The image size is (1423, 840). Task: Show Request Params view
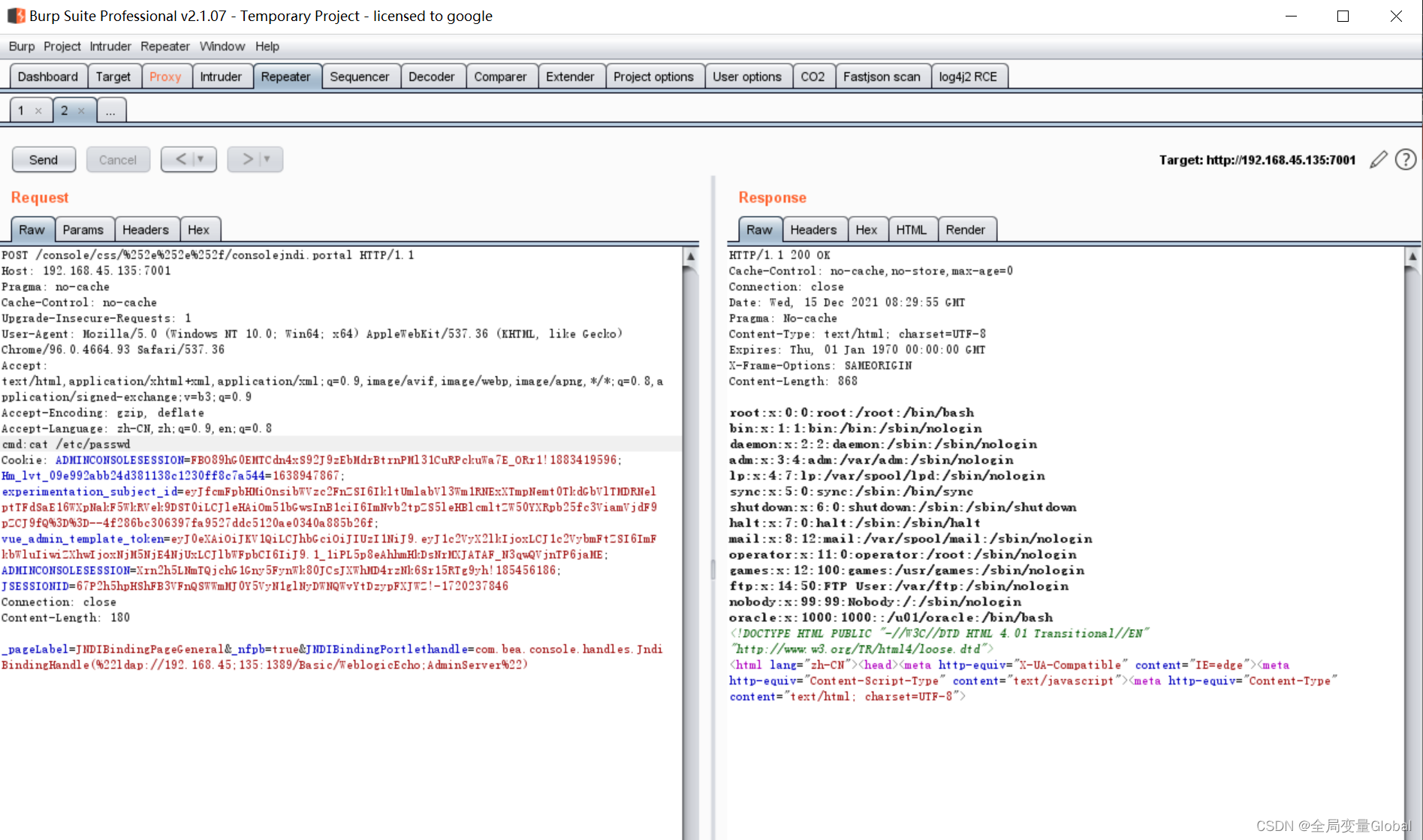(83, 230)
